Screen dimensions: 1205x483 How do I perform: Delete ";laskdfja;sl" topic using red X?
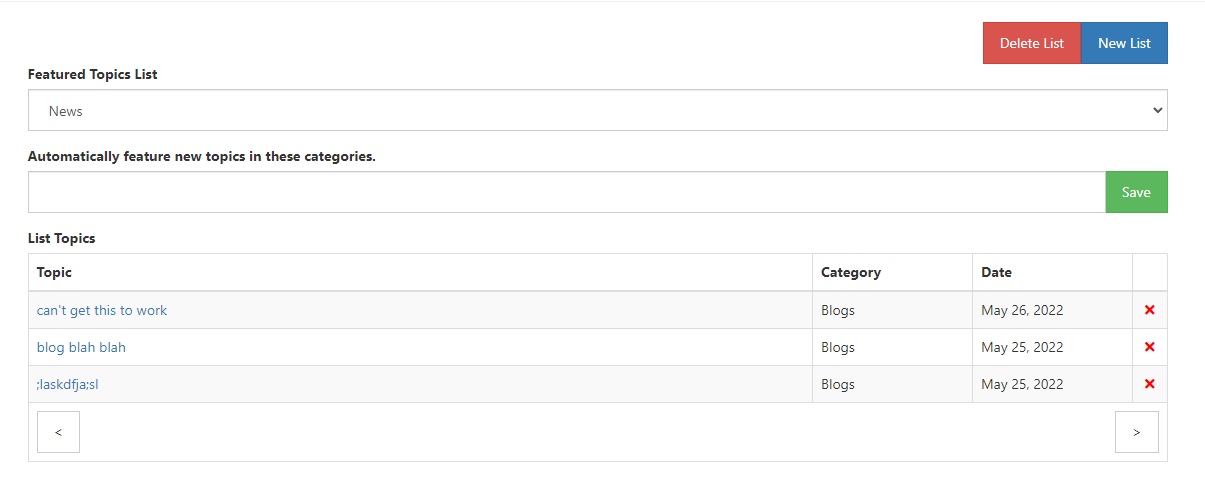click(x=1149, y=384)
